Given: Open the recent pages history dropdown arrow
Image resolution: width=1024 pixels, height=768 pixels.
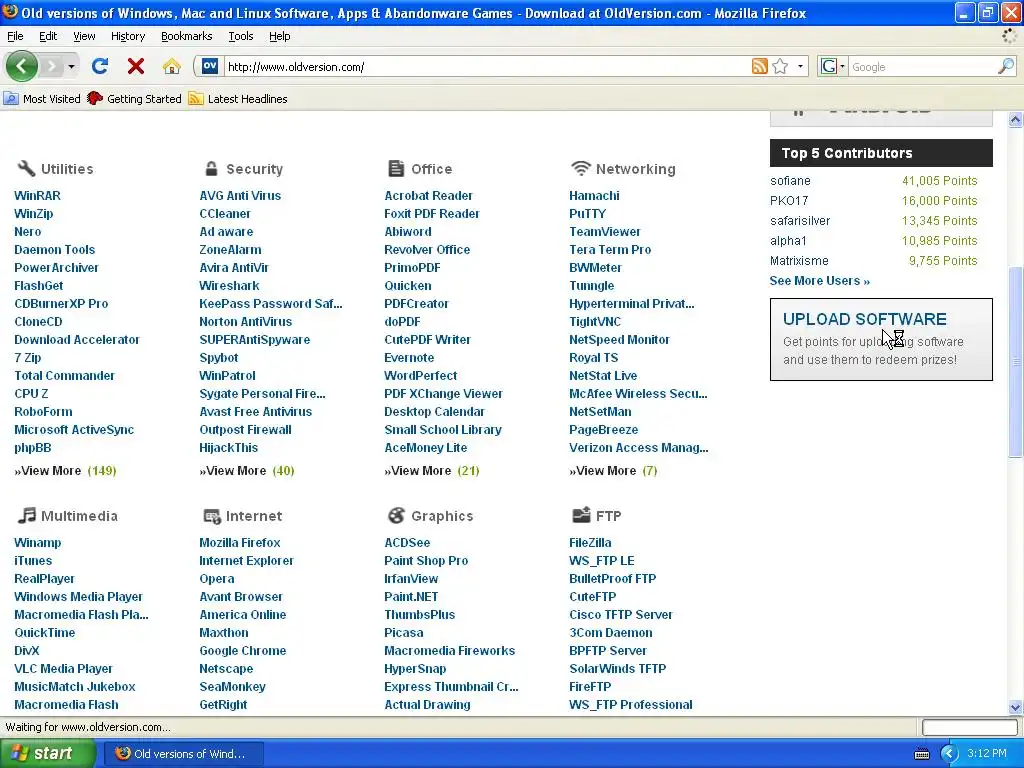Looking at the screenshot, I should coord(71,66).
